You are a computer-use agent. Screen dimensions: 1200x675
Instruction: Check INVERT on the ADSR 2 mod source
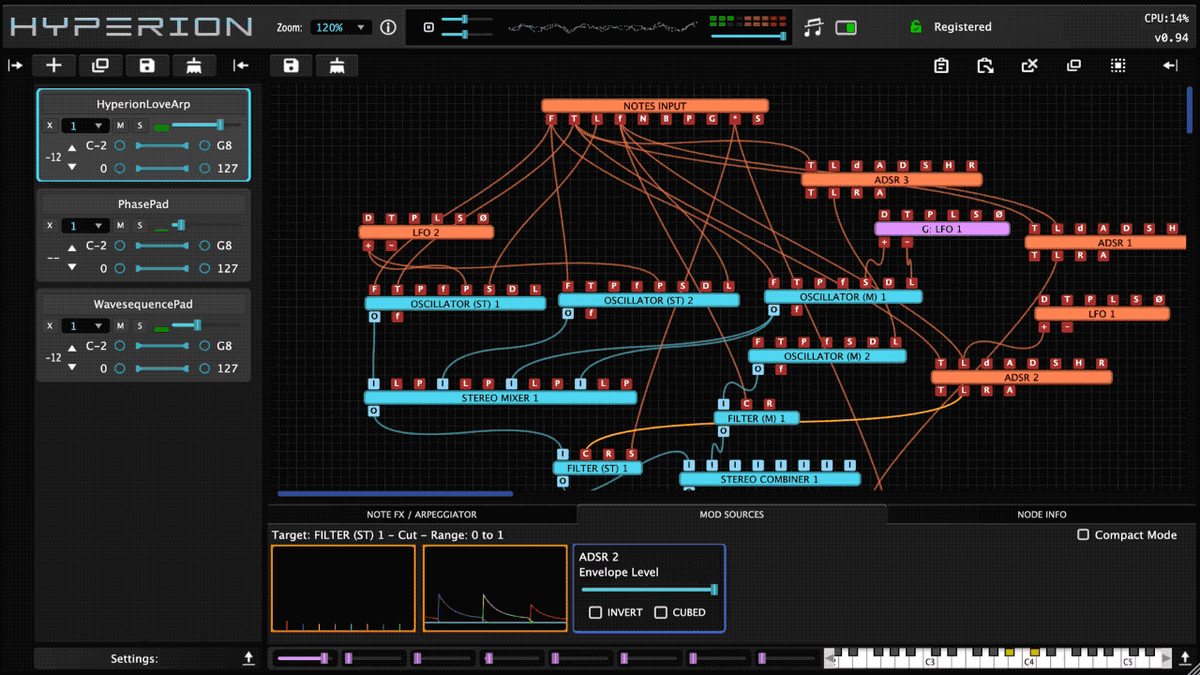[x=596, y=612]
